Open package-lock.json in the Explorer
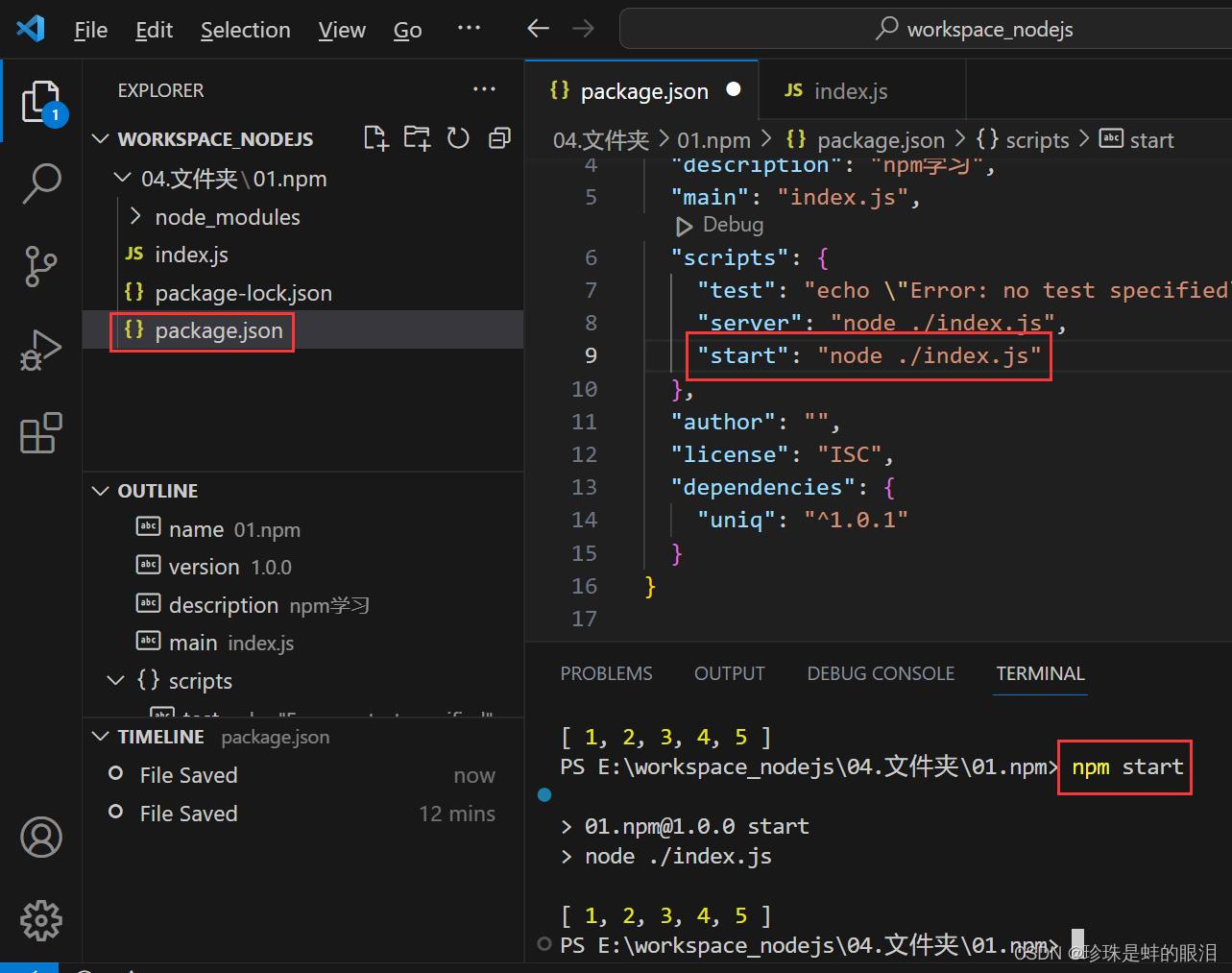1232x973 pixels. tap(302, 293)
